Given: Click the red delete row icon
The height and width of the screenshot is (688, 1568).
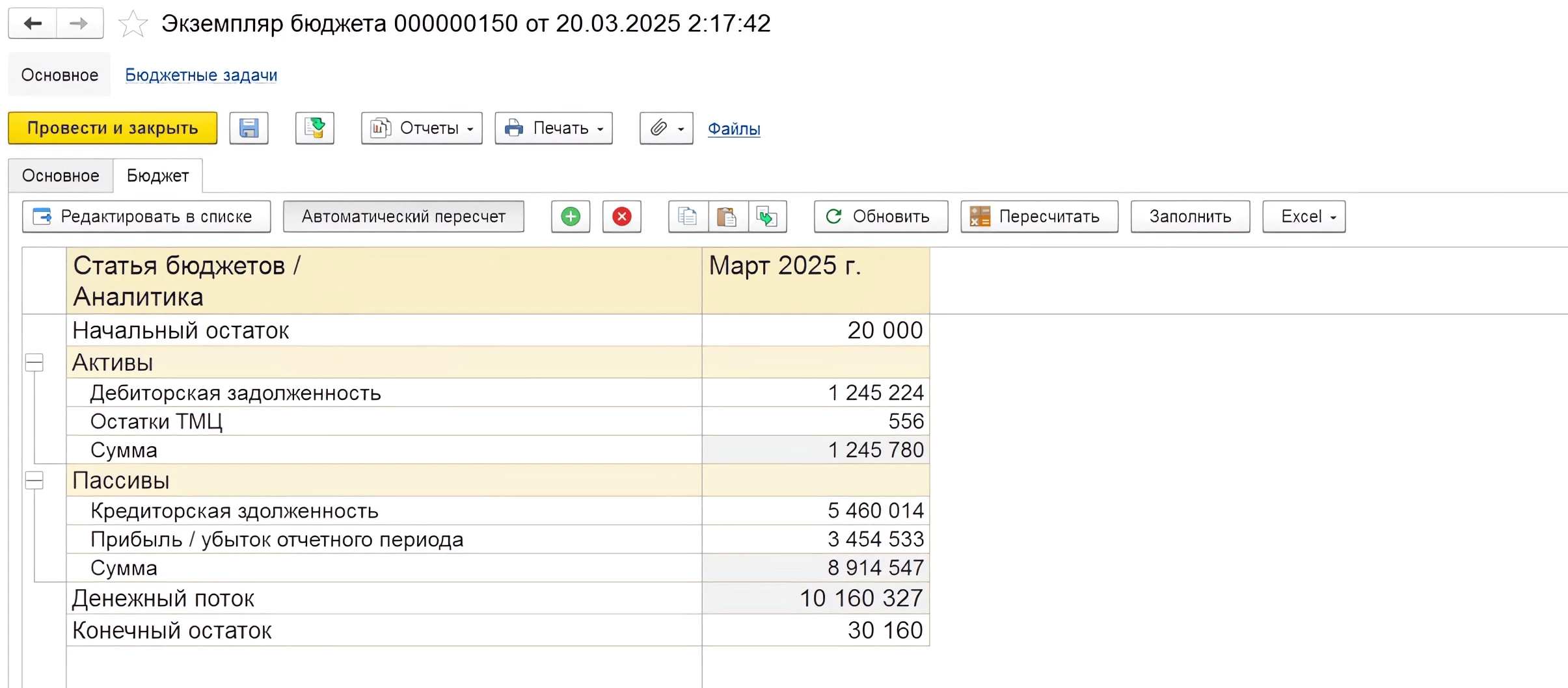Looking at the screenshot, I should point(622,217).
